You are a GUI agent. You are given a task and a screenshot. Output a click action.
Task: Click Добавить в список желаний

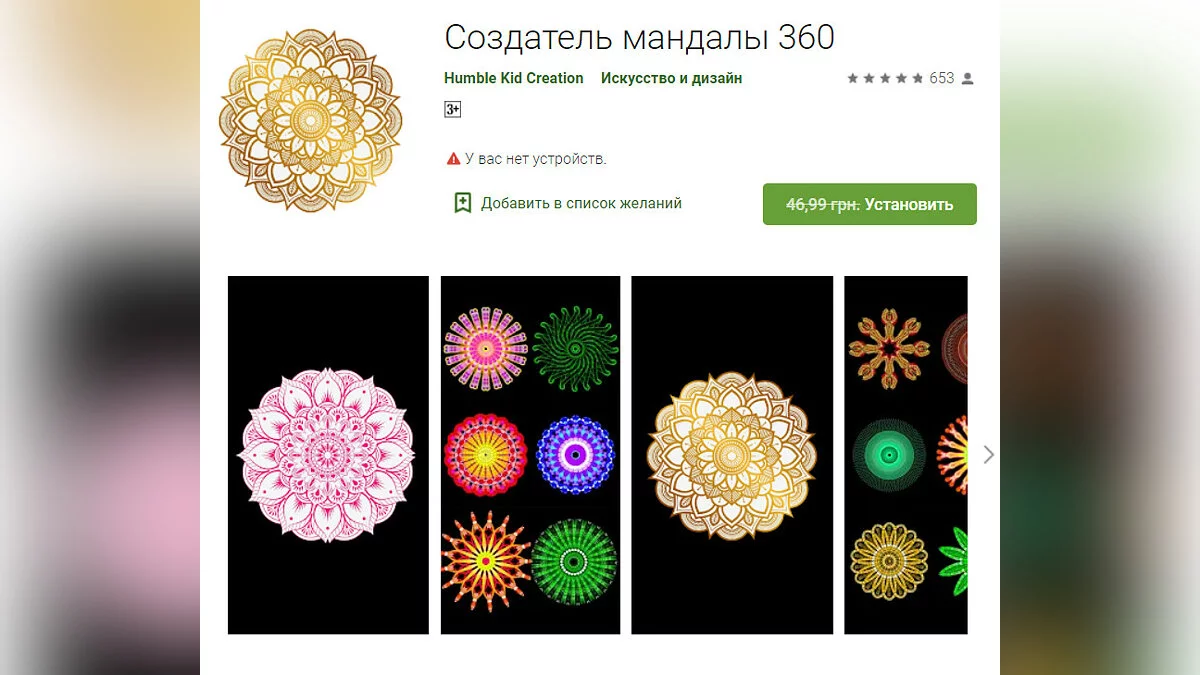click(x=581, y=203)
